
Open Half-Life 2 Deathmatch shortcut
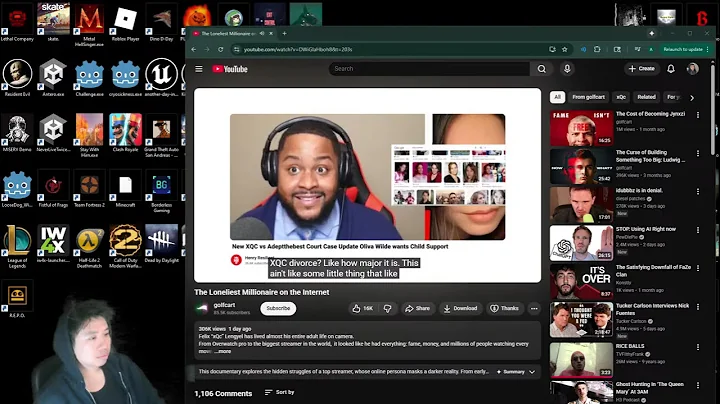tap(90, 245)
